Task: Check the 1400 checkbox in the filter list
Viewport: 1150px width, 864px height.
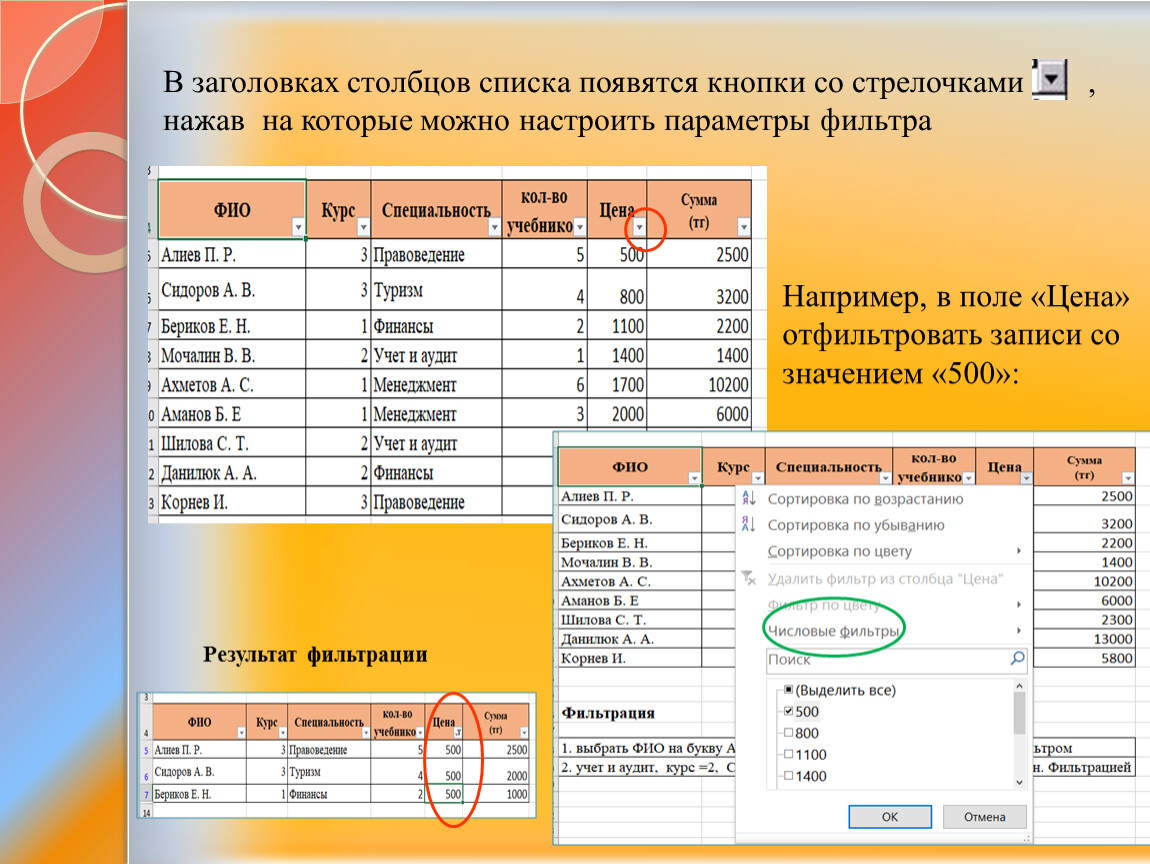Action: coord(788,775)
